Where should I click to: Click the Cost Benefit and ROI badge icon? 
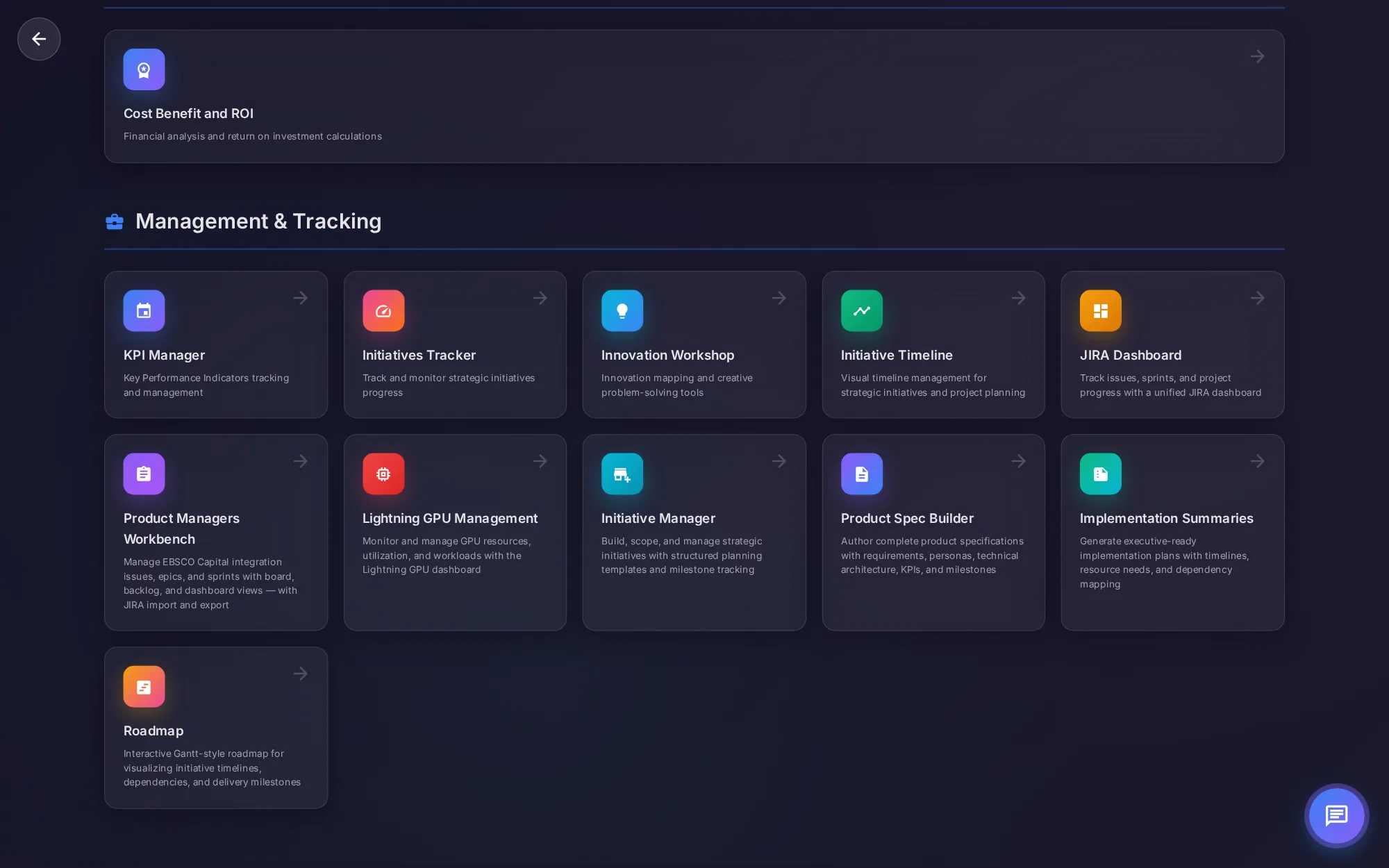pos(144,69)
